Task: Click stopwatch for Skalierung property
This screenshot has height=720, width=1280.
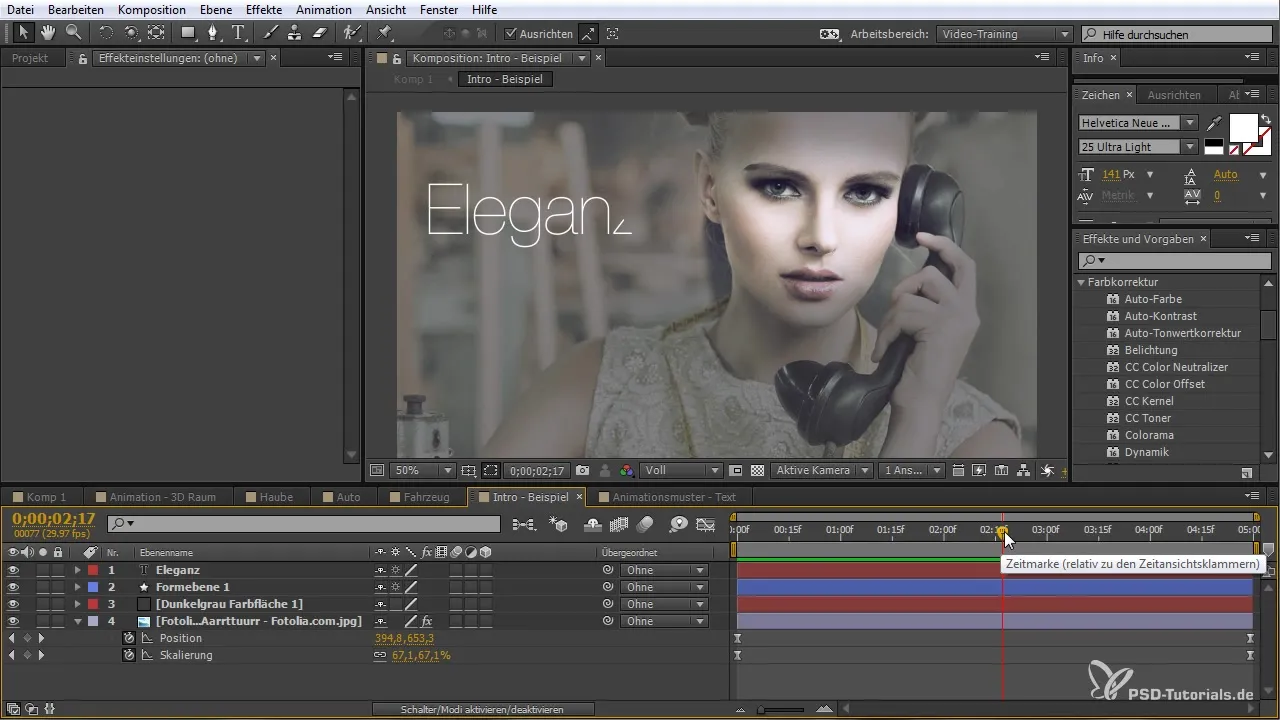Action: [x=128, y=655]
